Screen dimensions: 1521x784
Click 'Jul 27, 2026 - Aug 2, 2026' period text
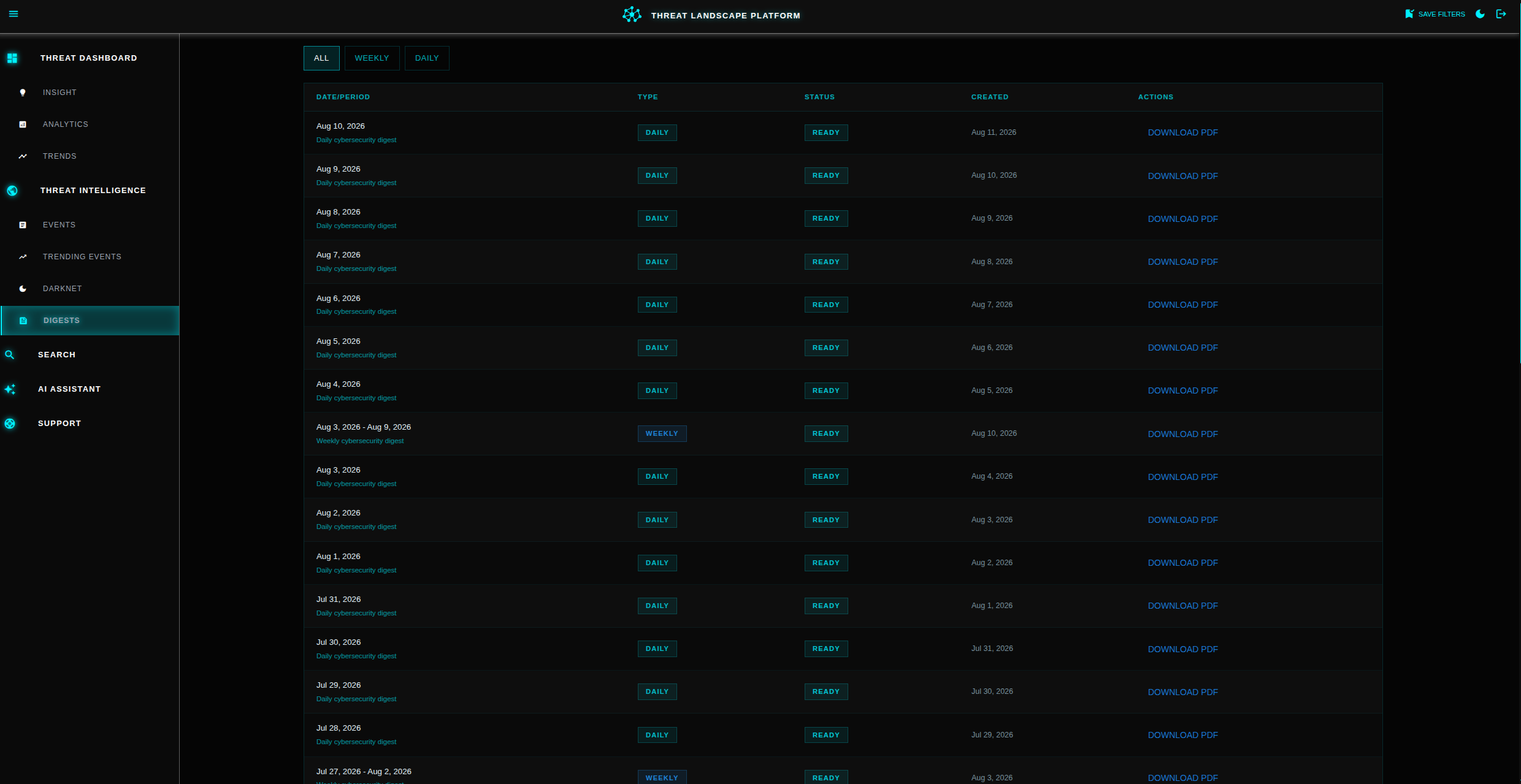[364, 771]
